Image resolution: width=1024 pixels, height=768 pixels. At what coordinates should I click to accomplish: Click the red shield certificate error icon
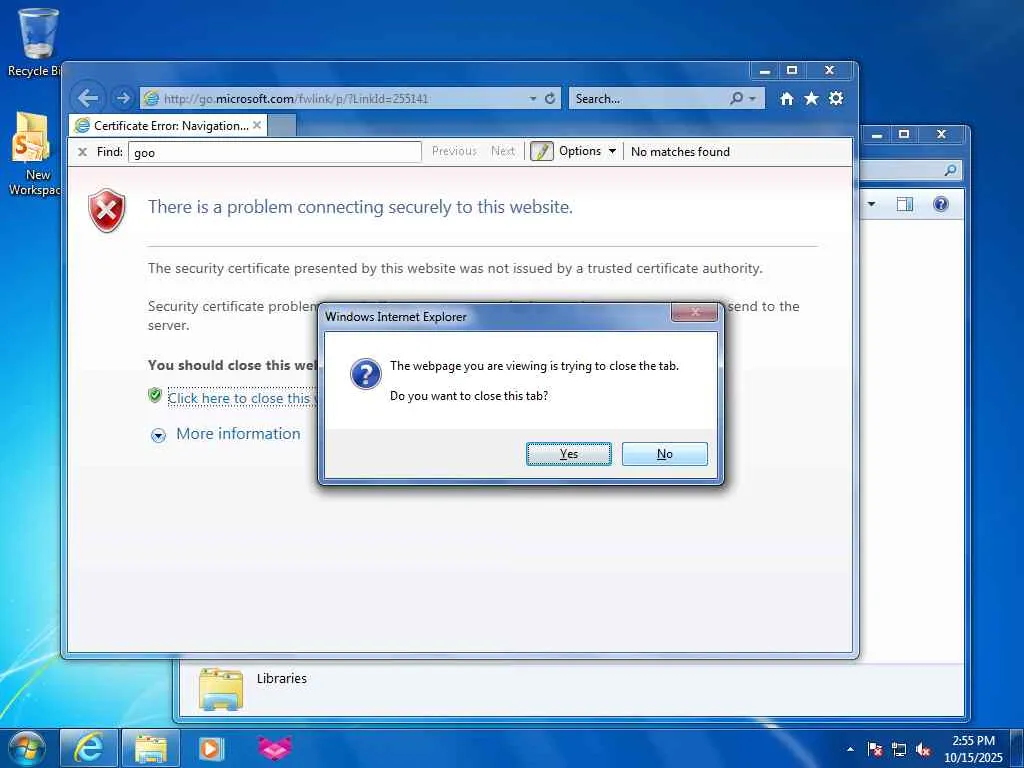(x=106, y=210)
